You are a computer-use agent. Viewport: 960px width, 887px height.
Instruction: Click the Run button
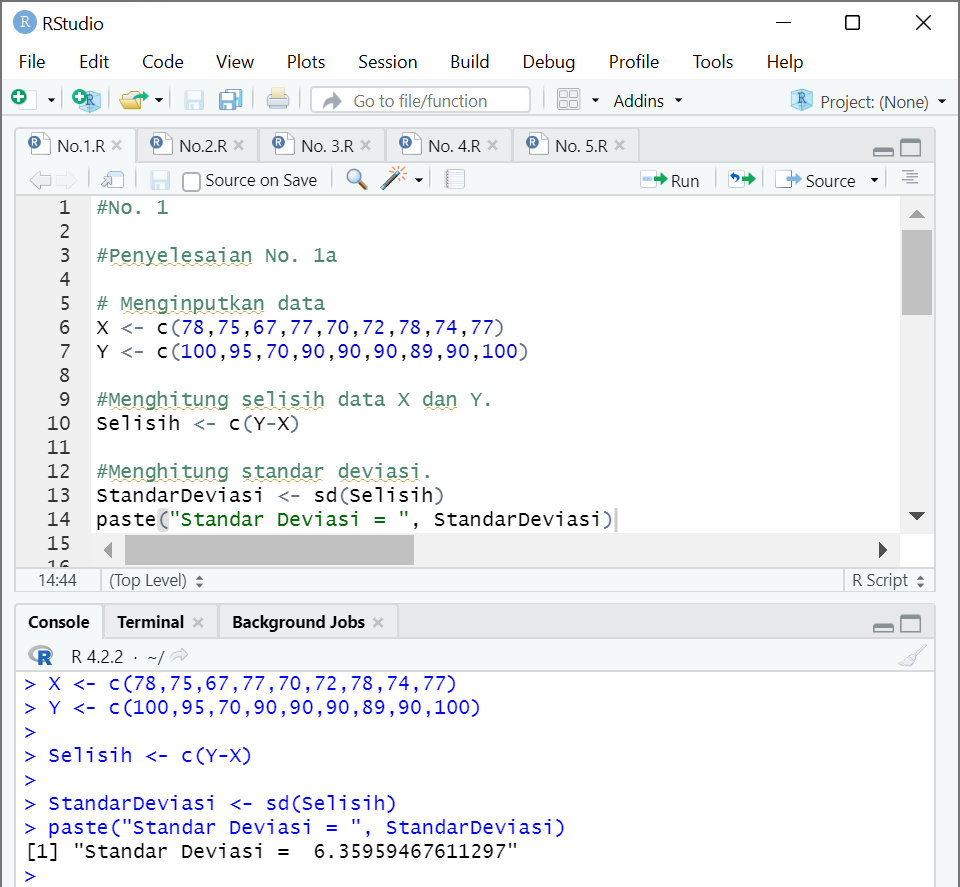pyautogui.click(x=671, y=180)
